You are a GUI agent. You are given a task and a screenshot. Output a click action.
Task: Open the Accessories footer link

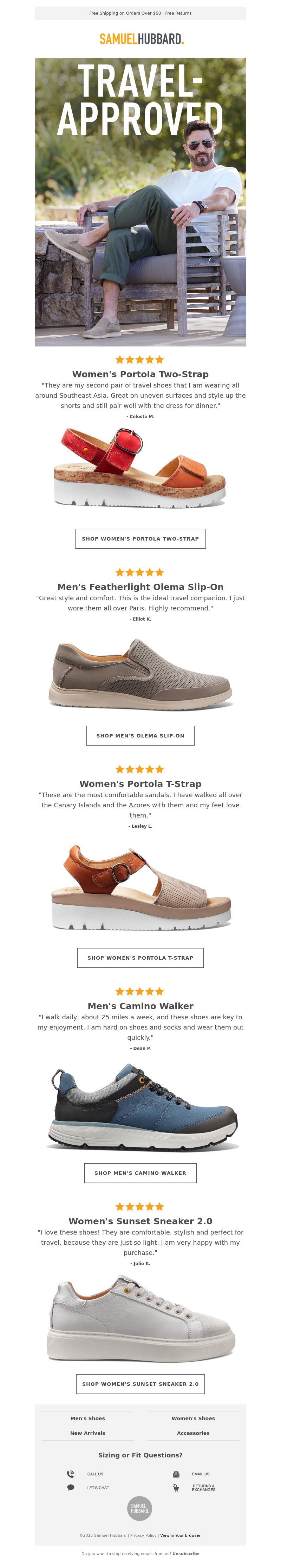(193, 1433)
